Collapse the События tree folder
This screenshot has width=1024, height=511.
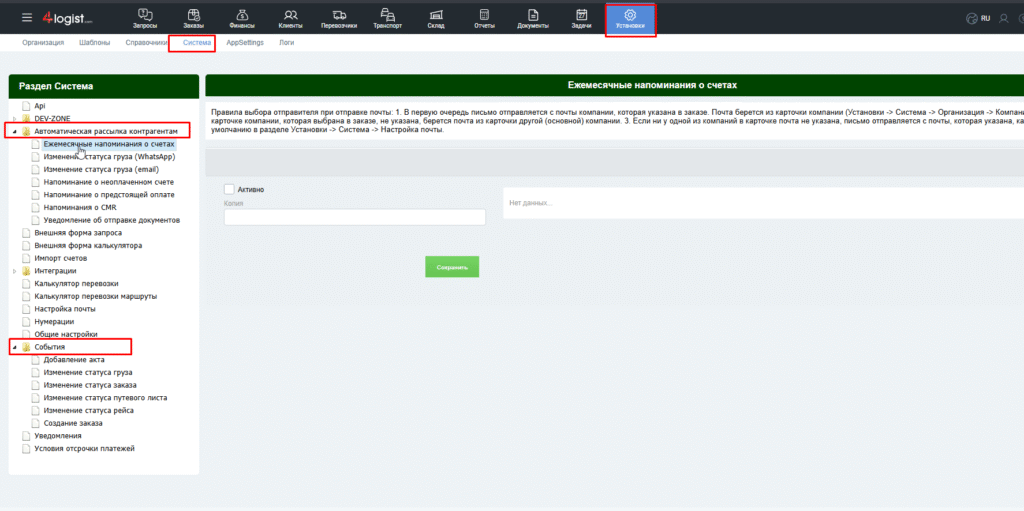click(x=14, y=347)
